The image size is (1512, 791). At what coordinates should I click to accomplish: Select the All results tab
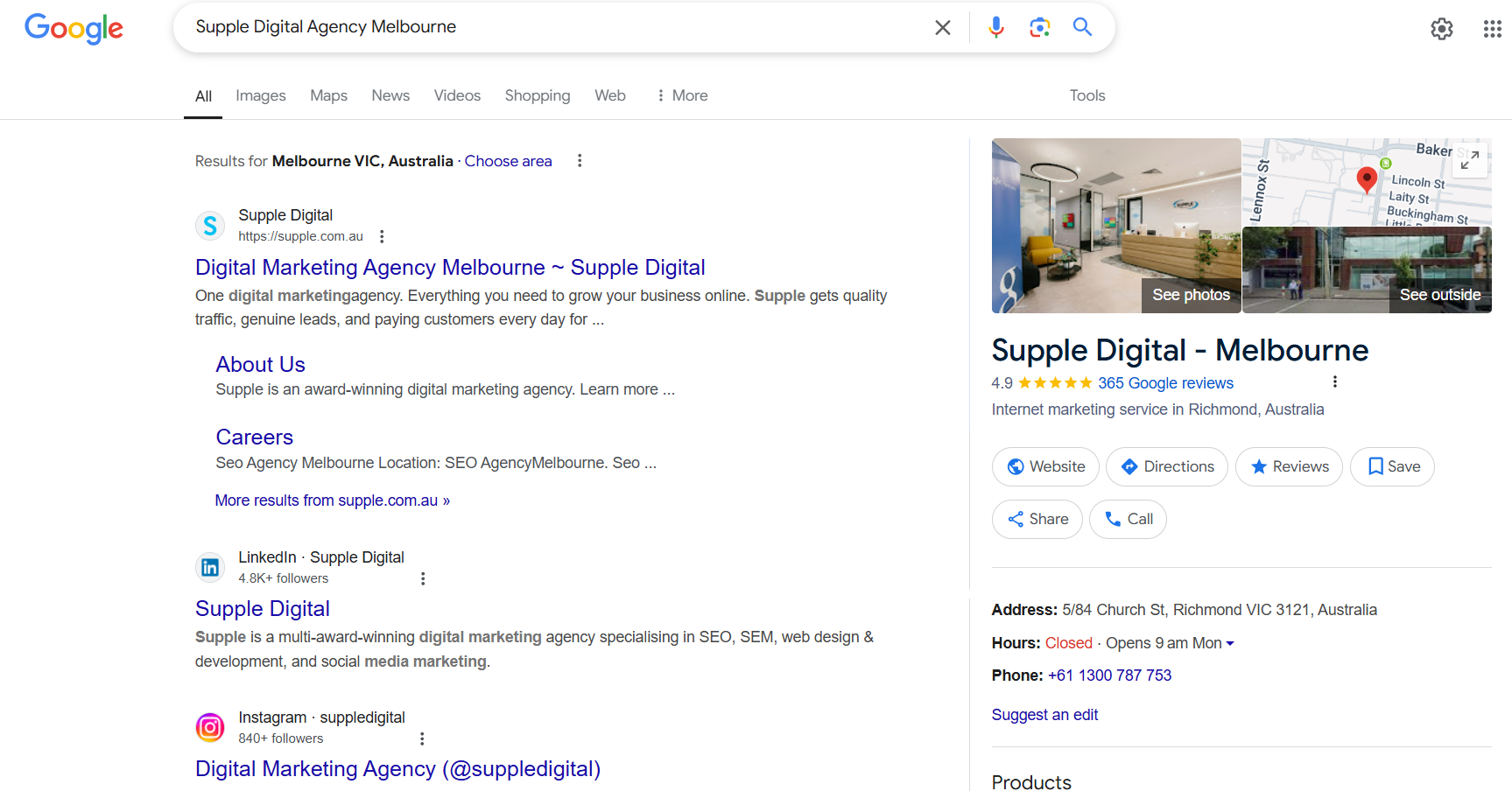pos(203,96)
